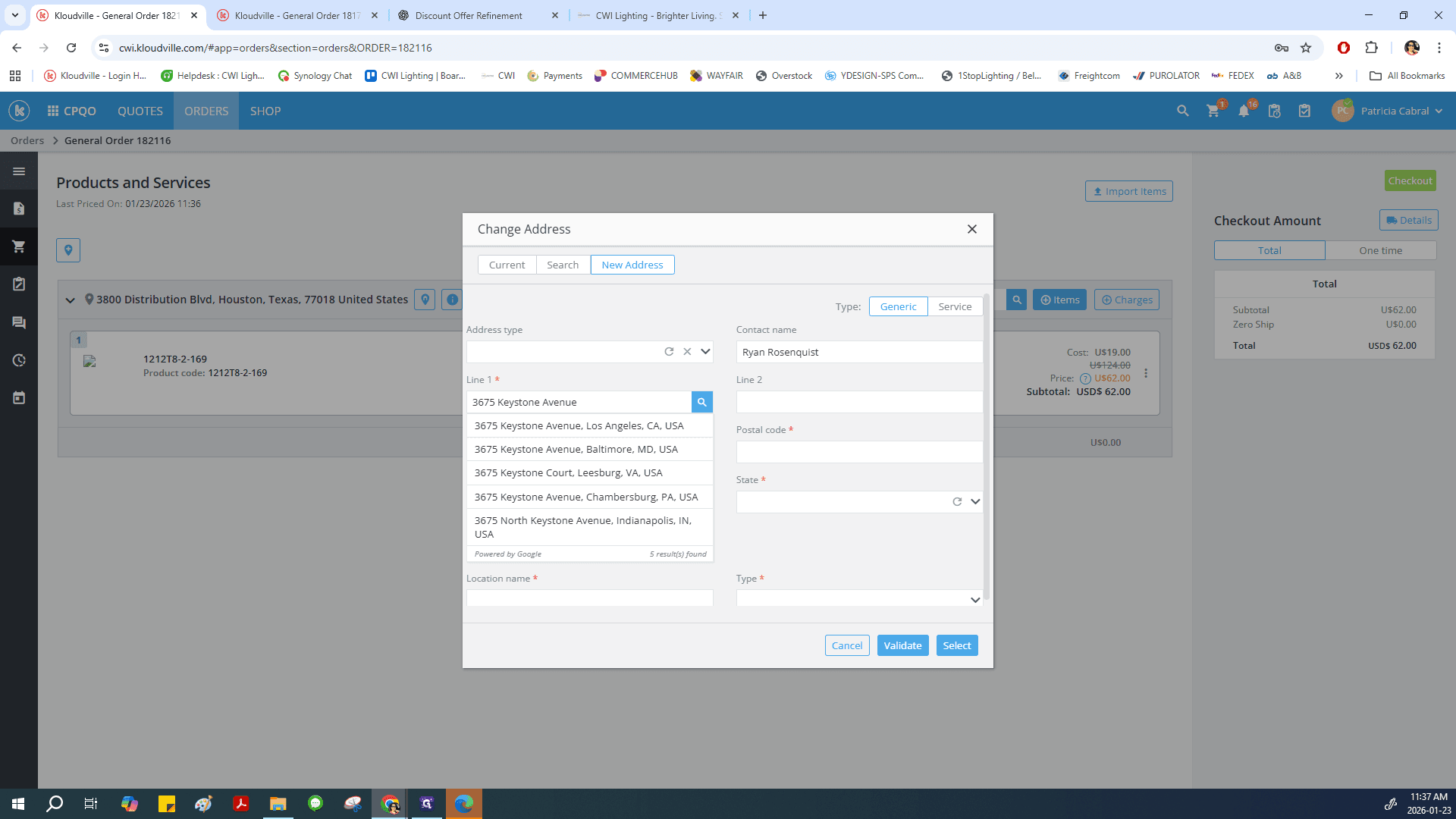Screen dimensions: 1456x819
Task: Click the Kloudville logo icon
Action: coord(19,111)
